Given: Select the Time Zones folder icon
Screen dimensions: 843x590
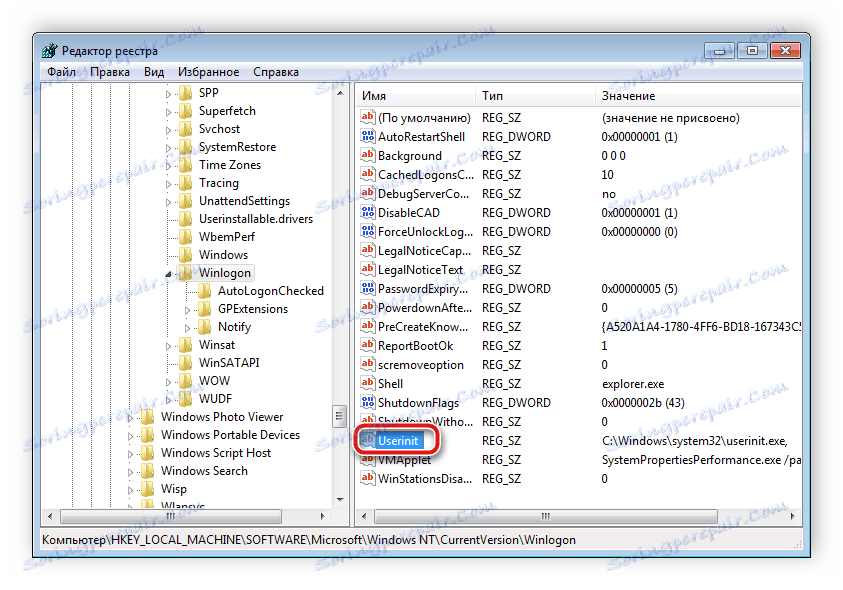Looking at the screenshot, I should (x=186, y=165).
